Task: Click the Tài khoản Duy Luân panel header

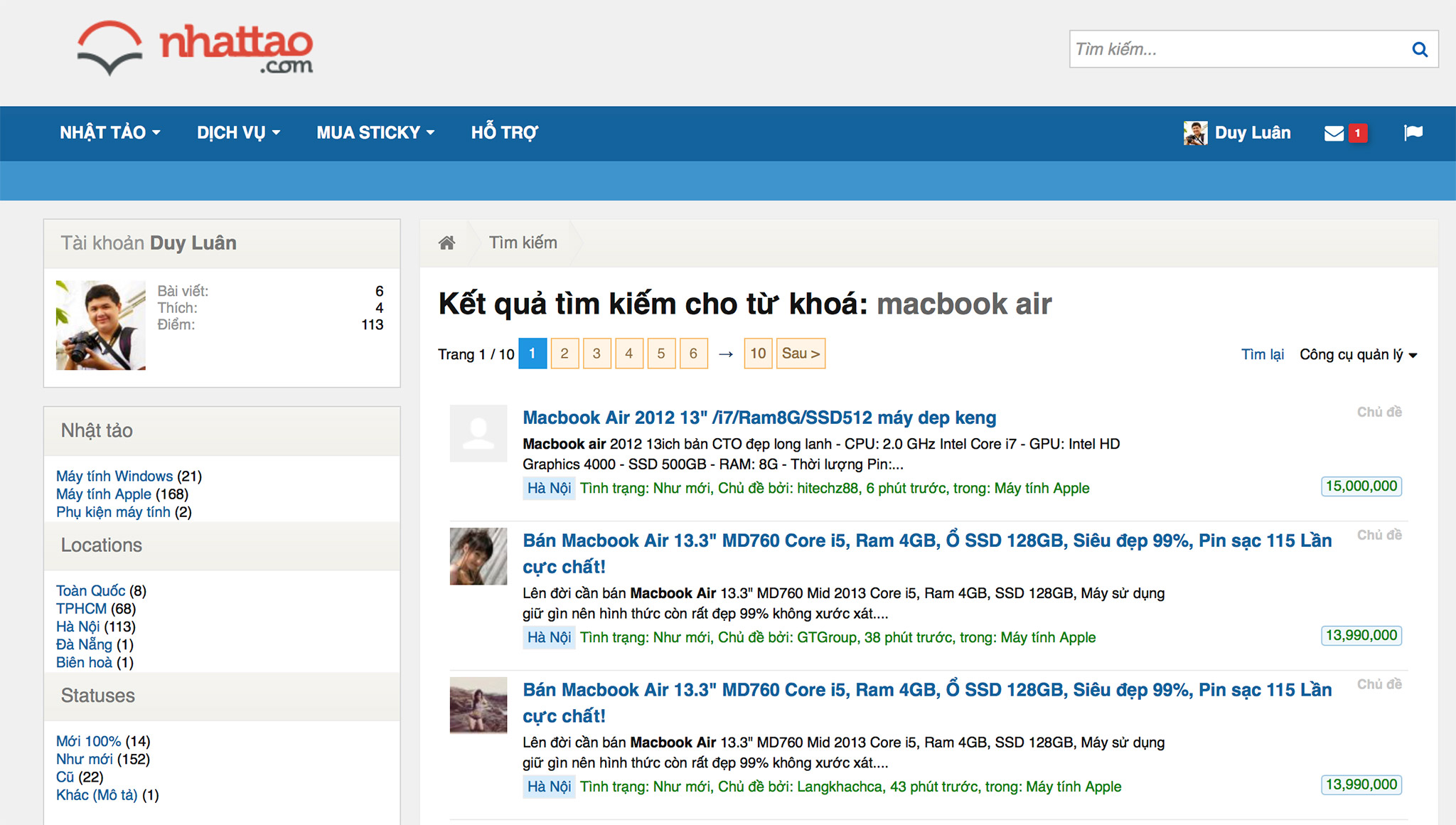Action: pos(222,243)
